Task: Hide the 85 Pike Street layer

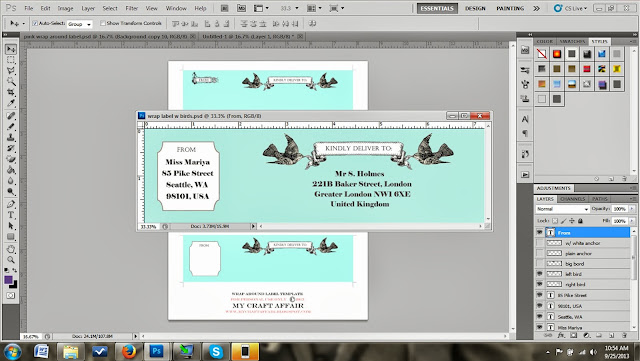Action: click(540, 295)
